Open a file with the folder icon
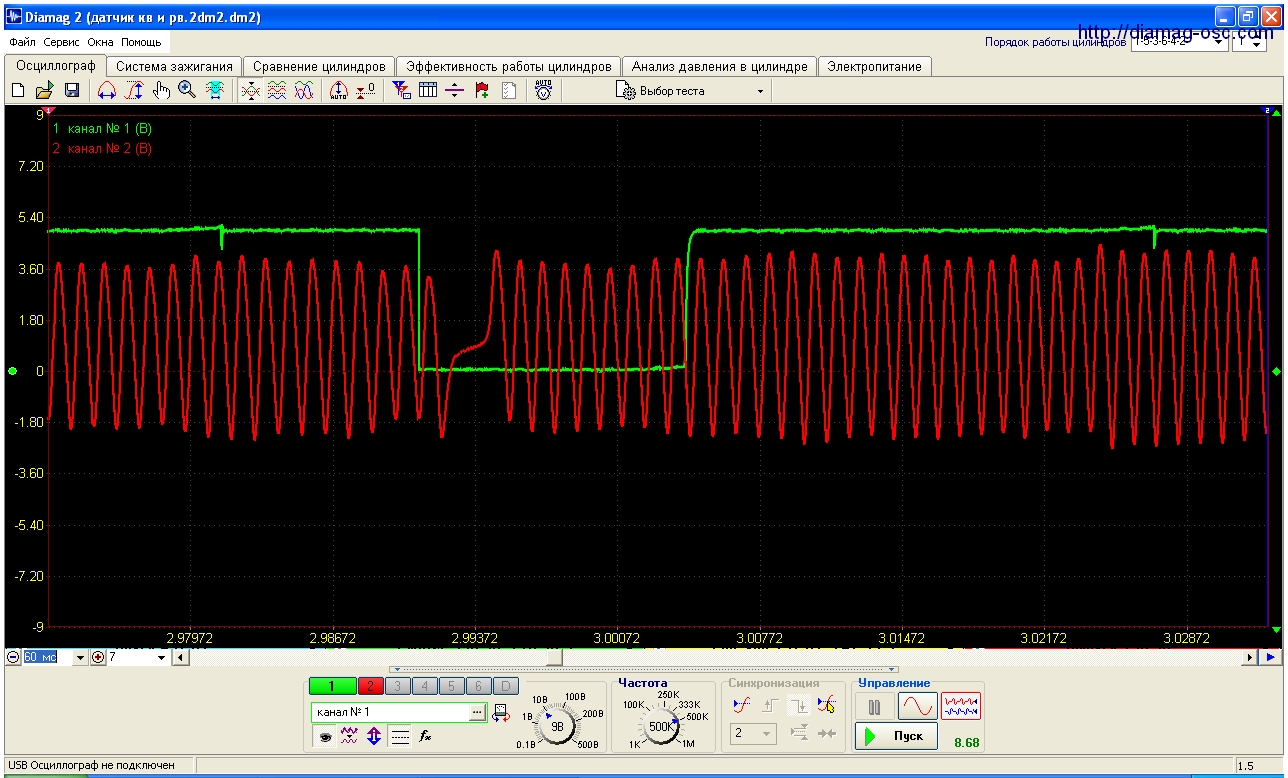The width and height of the screenshot is (1288, 778). coord(45,91)
